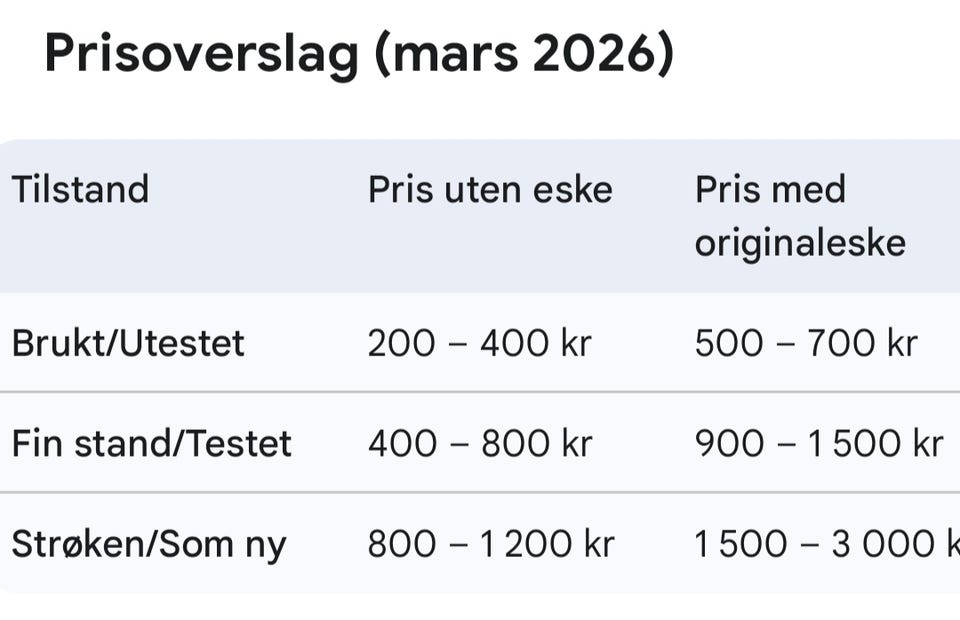Click the Brukt/Utestet row label
Image resolution: width=960 pixels, height=620 pixels.
click(128, 343)
